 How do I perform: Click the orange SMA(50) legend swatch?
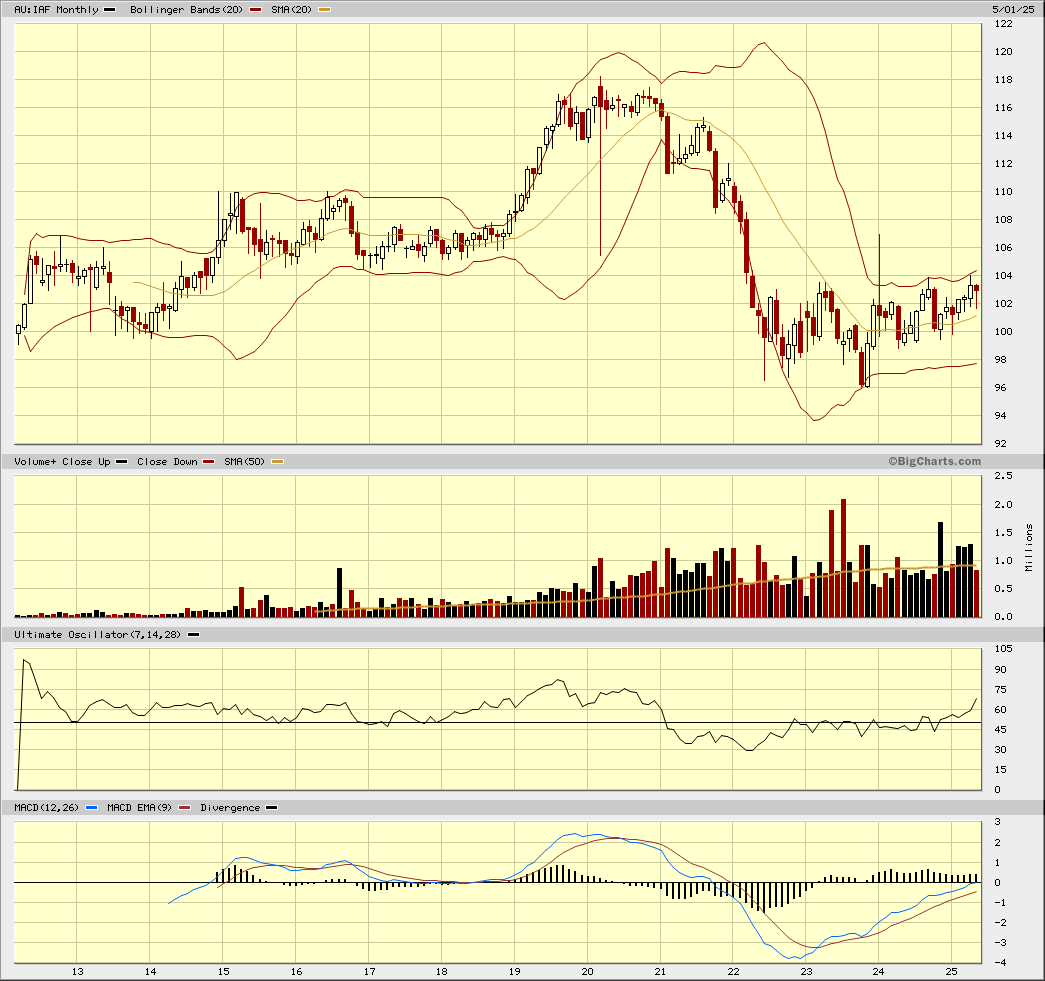click(x=278, y=462)
